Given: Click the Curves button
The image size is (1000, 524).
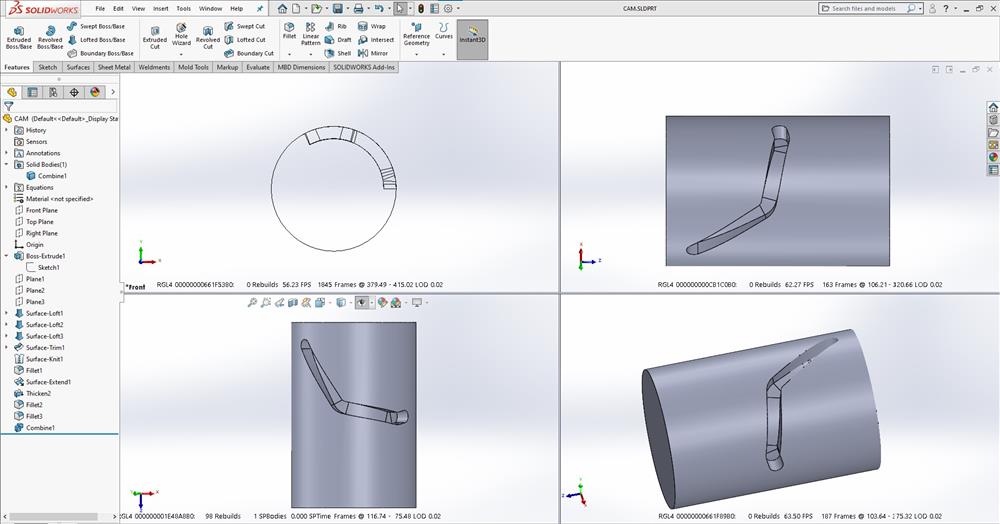Looking at the screenshot, I should (x=443, y=30).
